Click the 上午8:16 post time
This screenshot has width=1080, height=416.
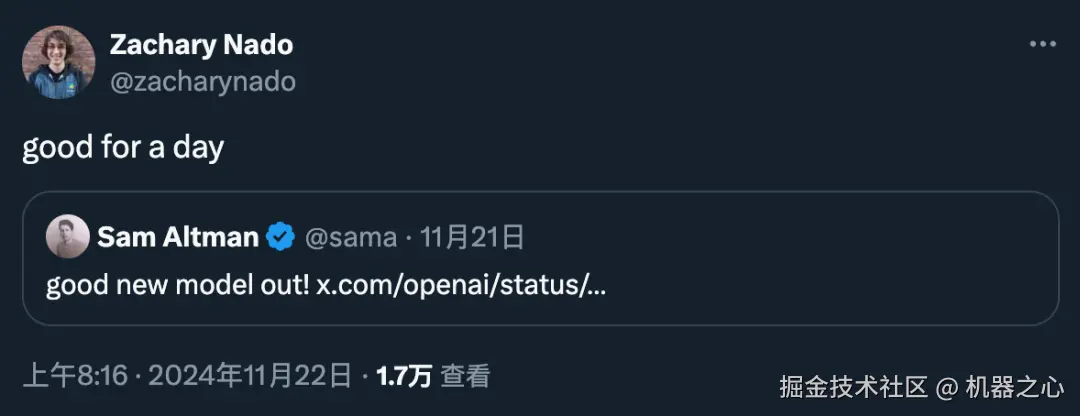76,376
